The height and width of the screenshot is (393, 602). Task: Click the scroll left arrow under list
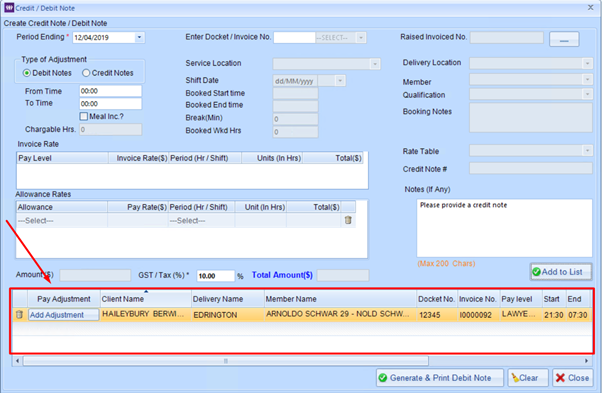pos(17,361)
